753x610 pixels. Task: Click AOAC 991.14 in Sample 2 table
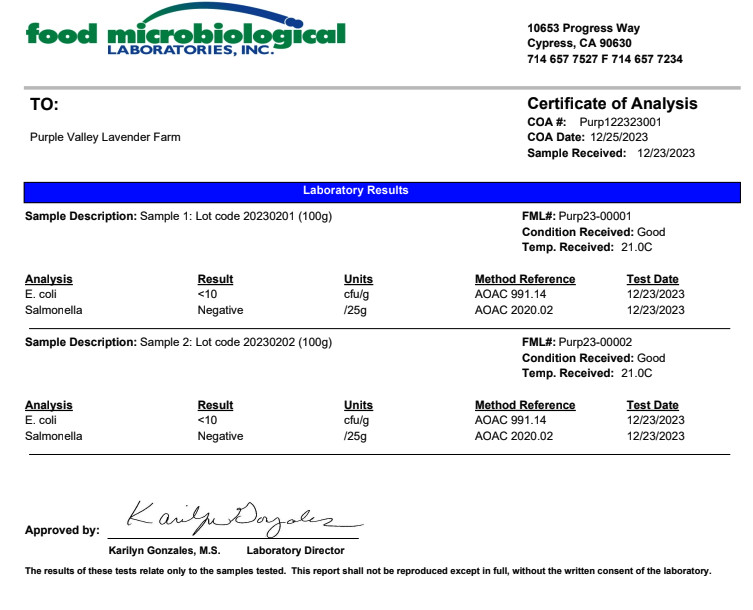(x=510, y=420)
